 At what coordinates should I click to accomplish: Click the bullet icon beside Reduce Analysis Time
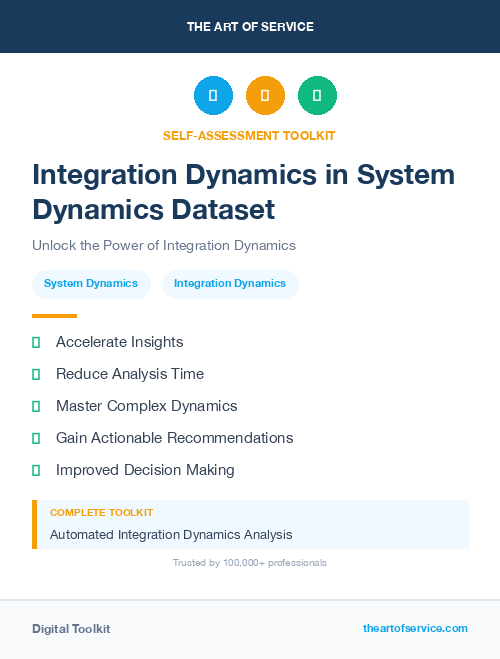coord(36,374)
